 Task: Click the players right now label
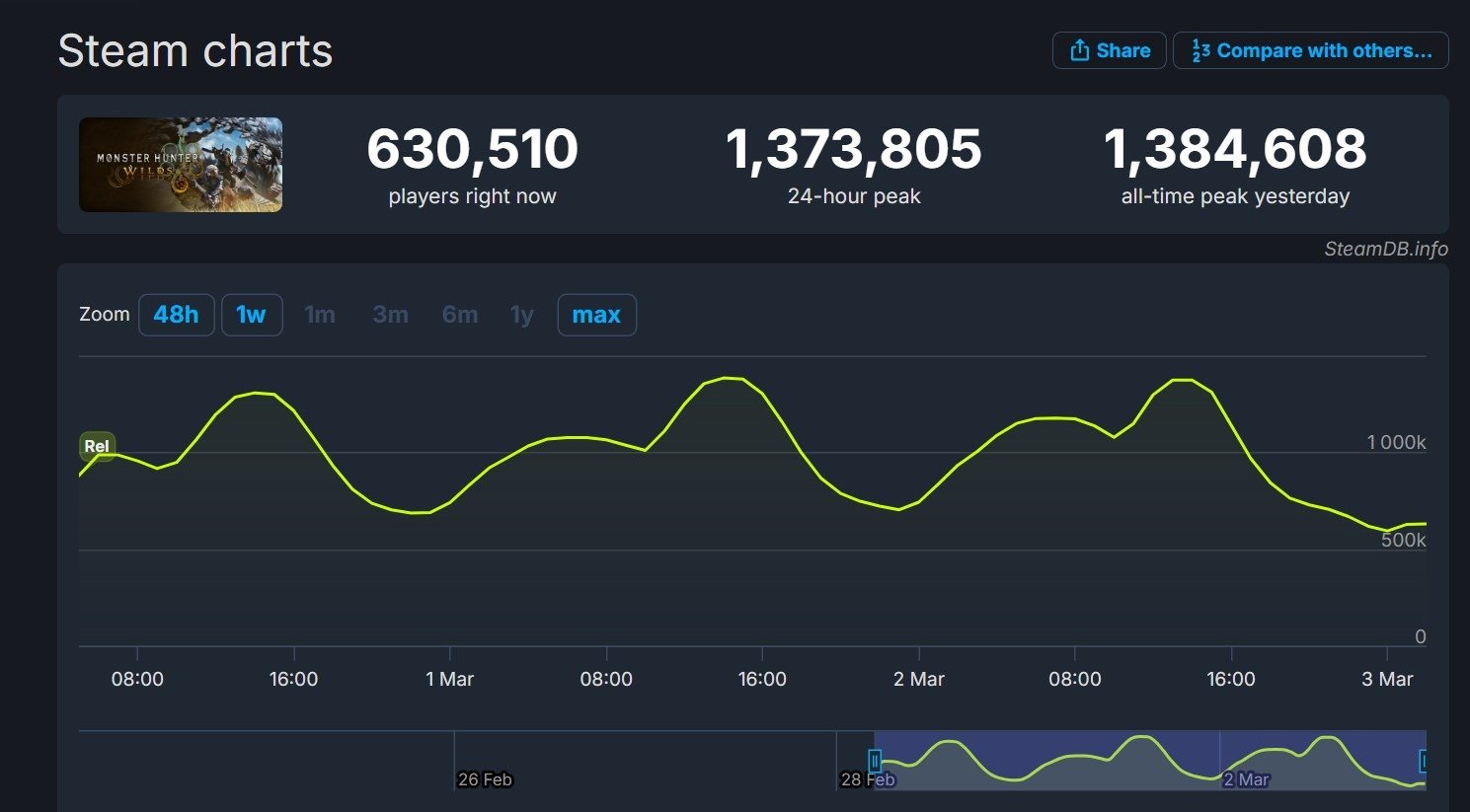[x=472, y=196]
